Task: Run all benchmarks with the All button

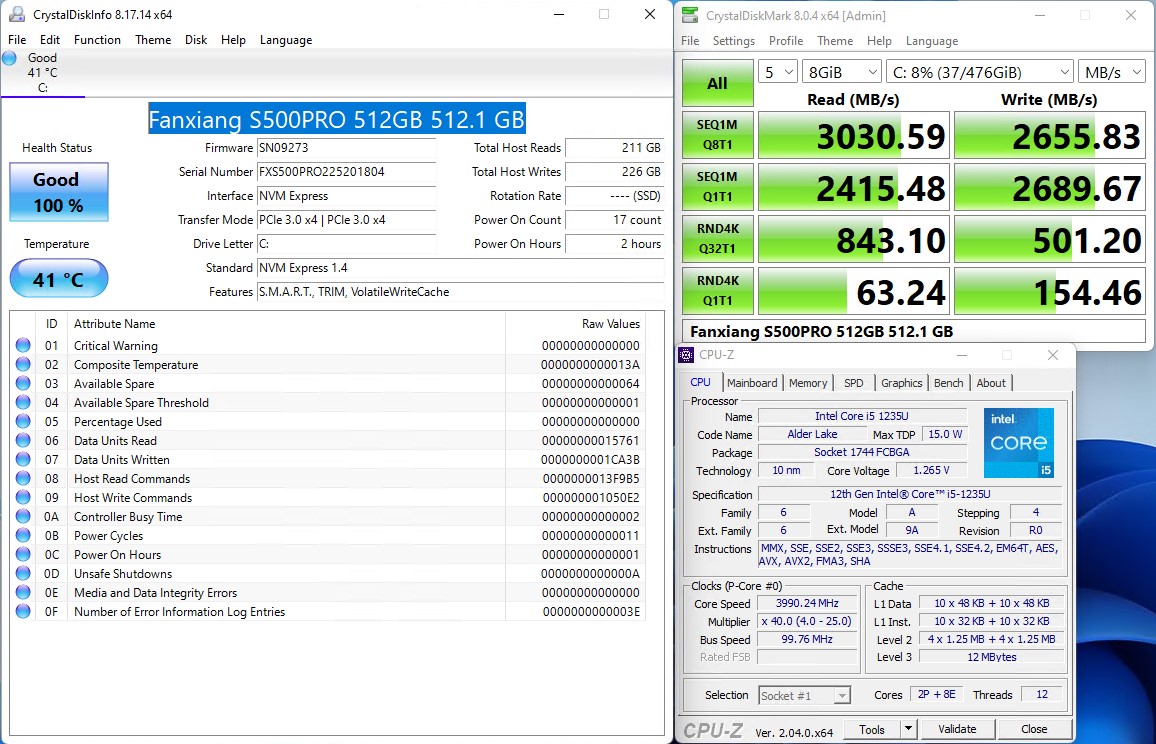Action: click(717, 83)
